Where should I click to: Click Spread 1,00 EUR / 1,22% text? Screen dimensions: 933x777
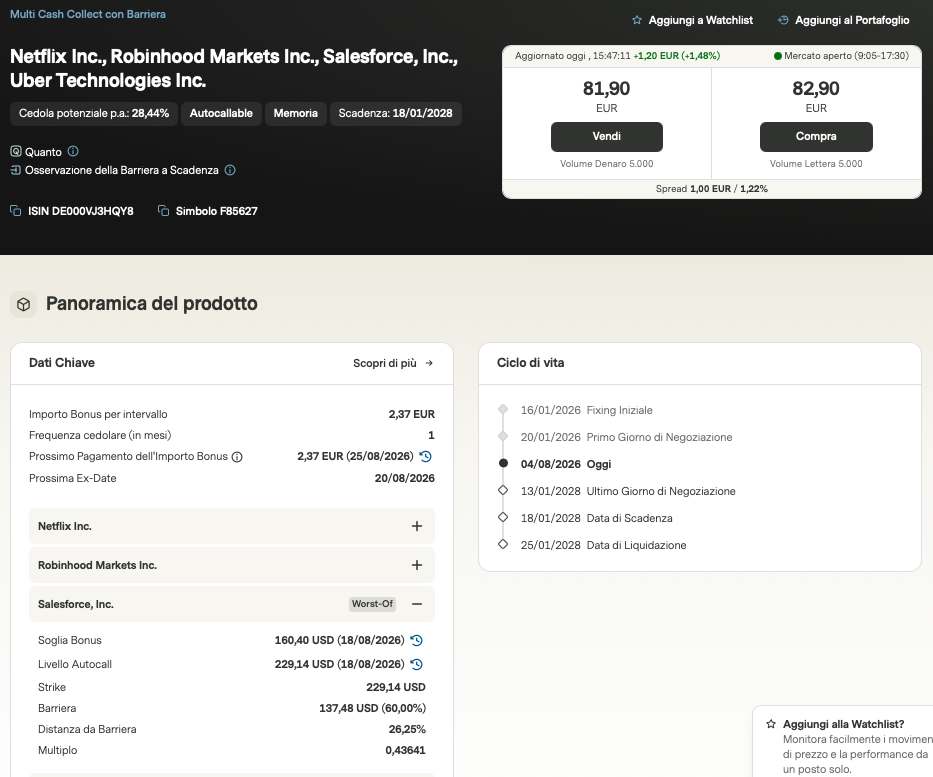point(712,189)
